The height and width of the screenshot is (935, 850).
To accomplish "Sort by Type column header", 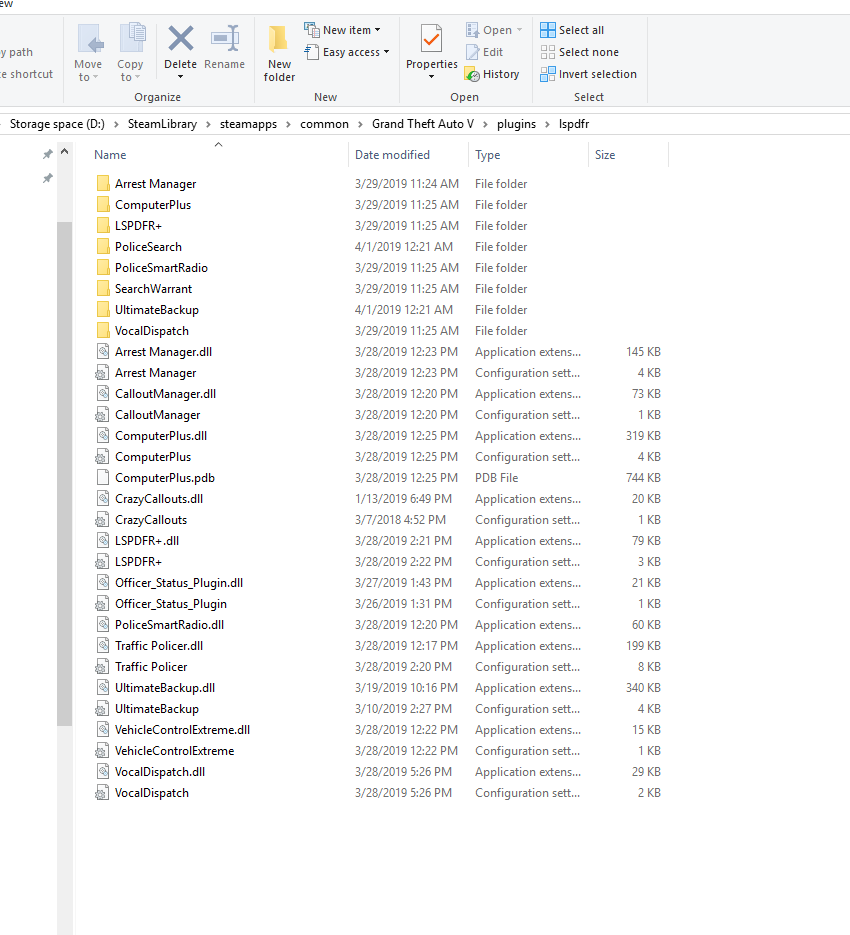I will click(487, 155).
